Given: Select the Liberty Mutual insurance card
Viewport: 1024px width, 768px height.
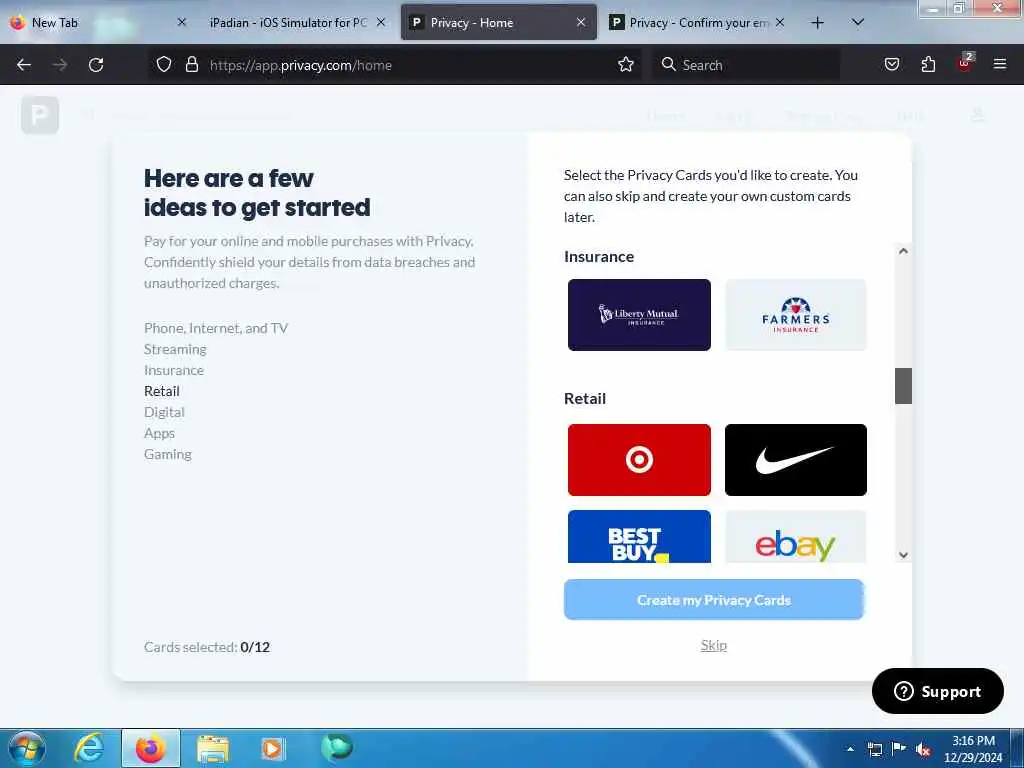Looking at the screenshot, I should (639, 315).
